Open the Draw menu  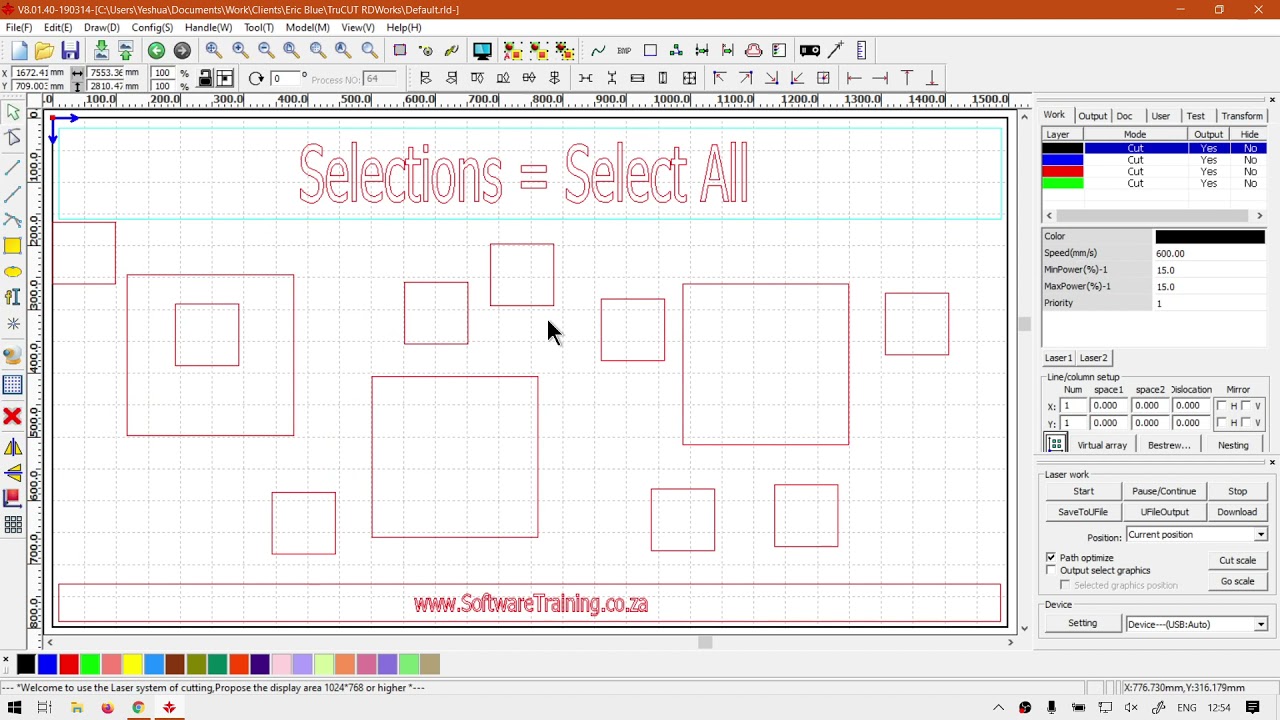pyautogui.click(x=101, y=28)
